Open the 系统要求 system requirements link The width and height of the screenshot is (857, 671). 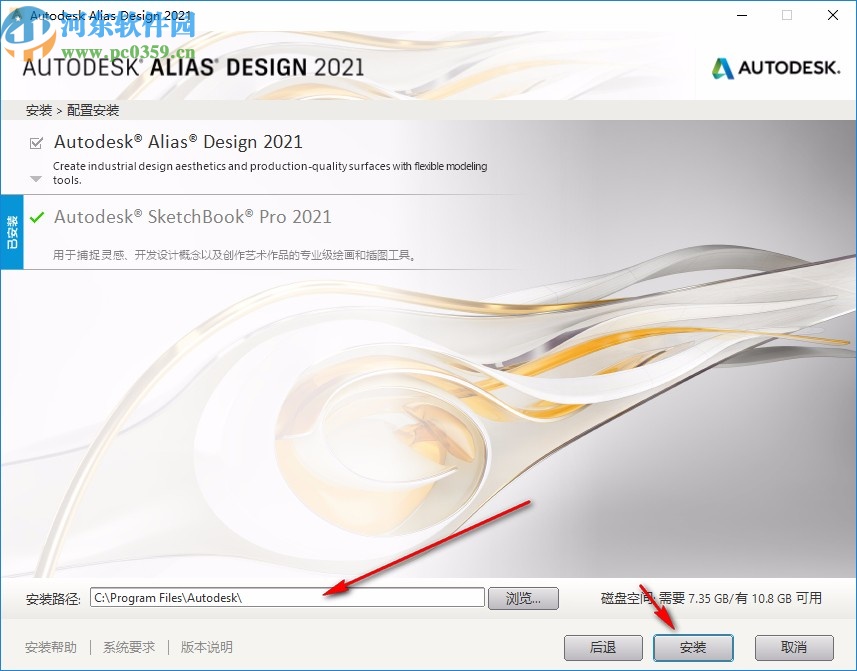(128, 647)
